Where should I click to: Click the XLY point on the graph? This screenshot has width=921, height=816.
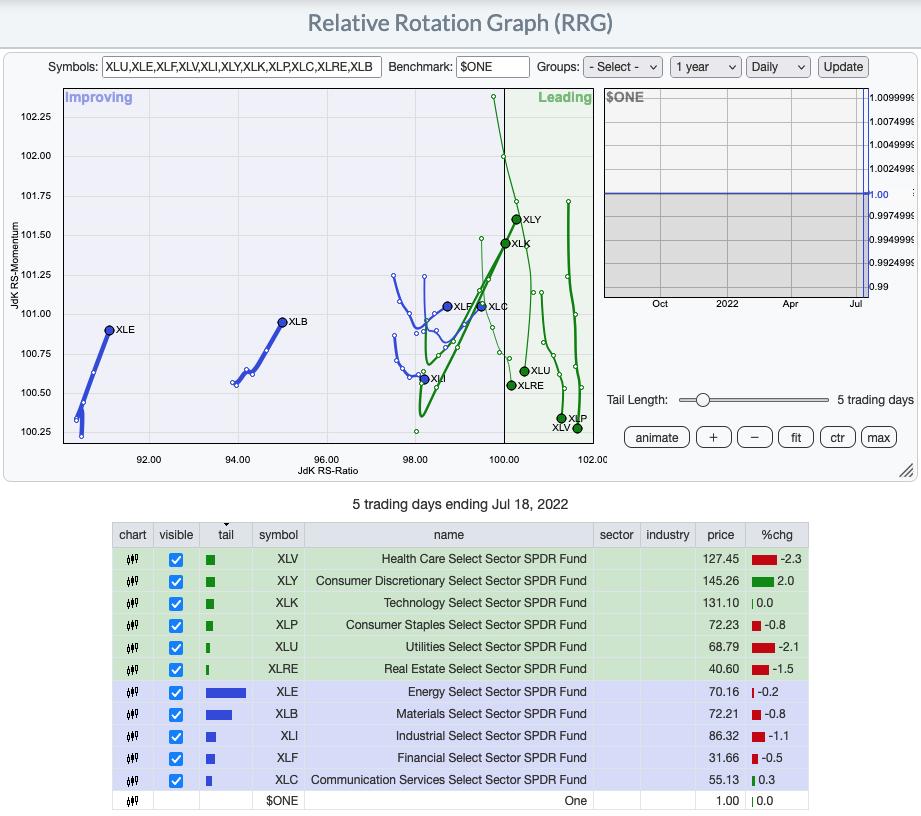516,219
